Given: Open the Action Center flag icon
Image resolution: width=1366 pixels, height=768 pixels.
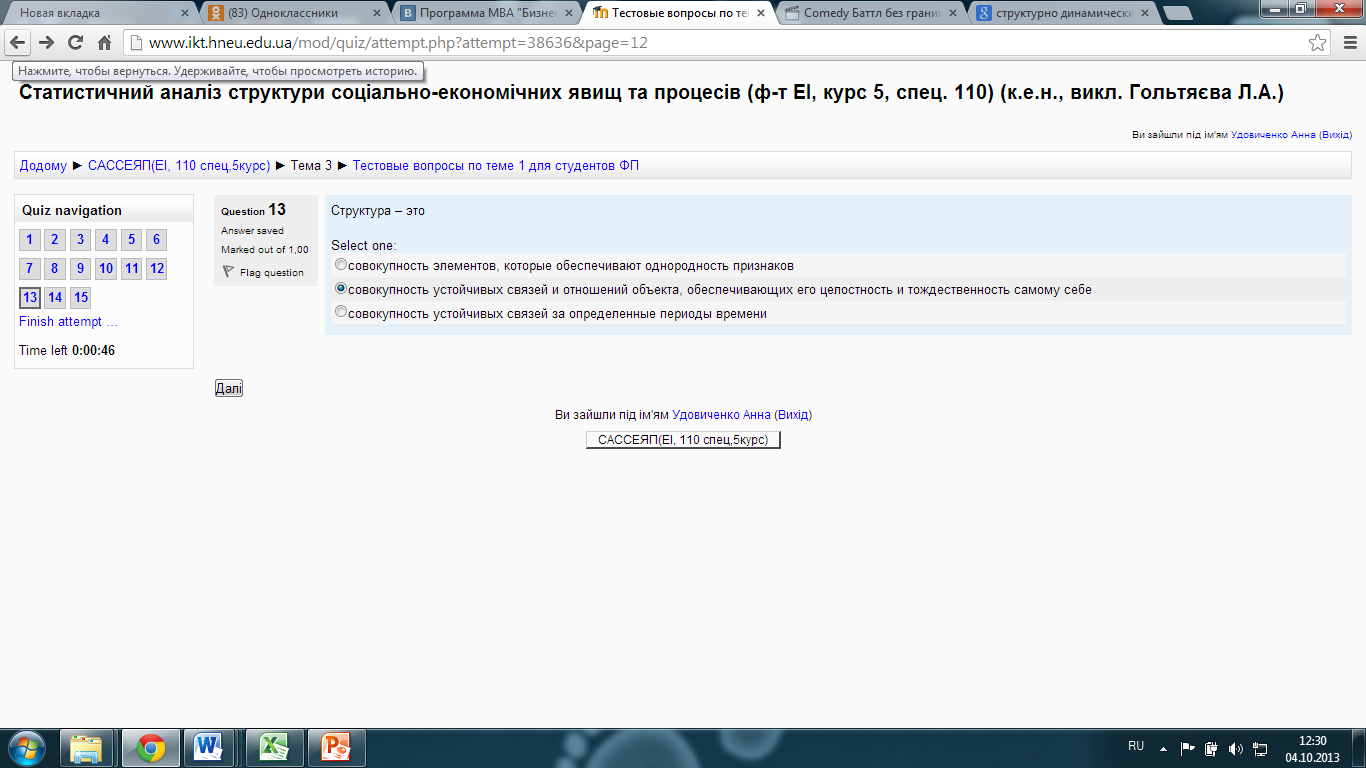Looking at the screenshot, I should 1188,748.
